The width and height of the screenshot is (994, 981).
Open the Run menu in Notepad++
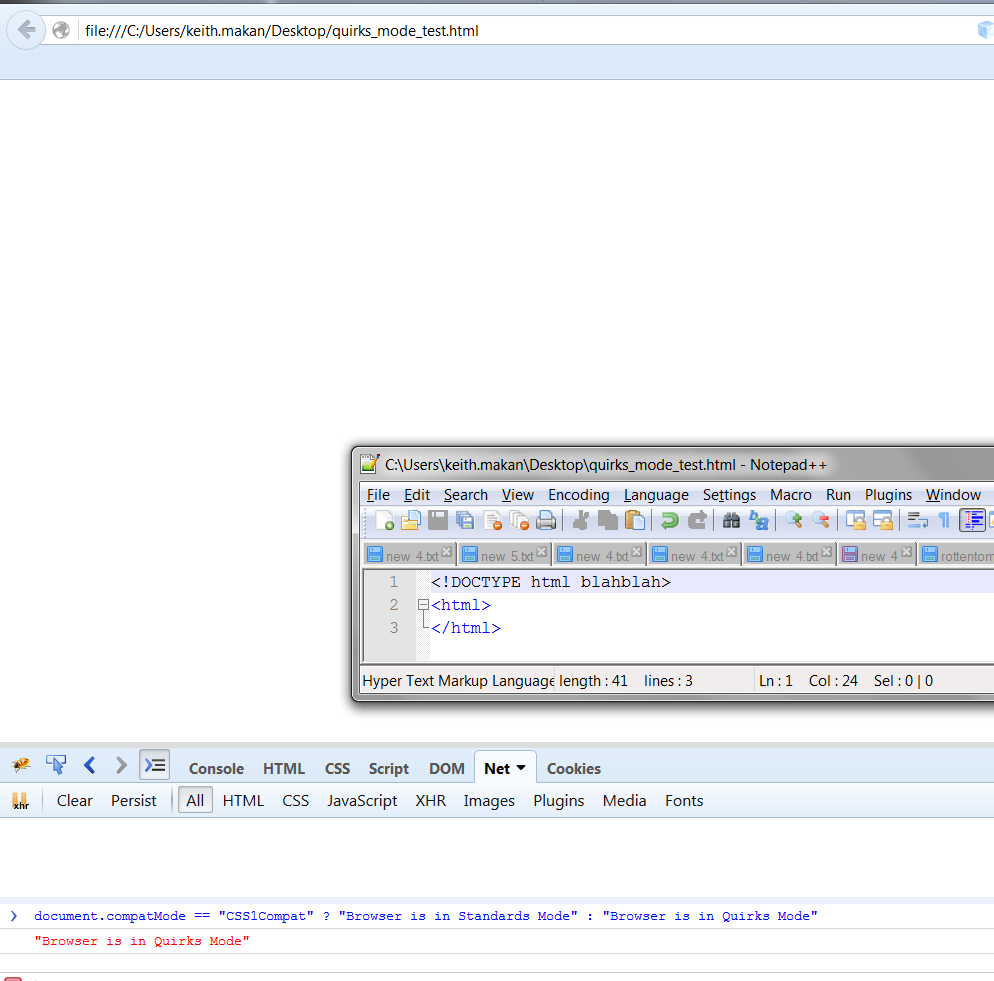(838, 495)
